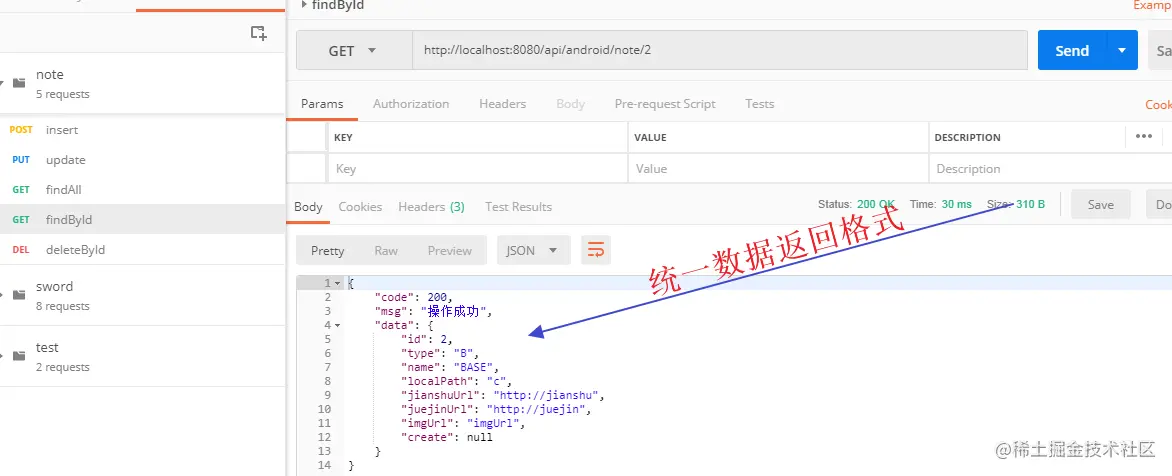Select the PUT update request
This screenshot has height=476, width=1172.
pyautogui.click(x=143, y=160)
